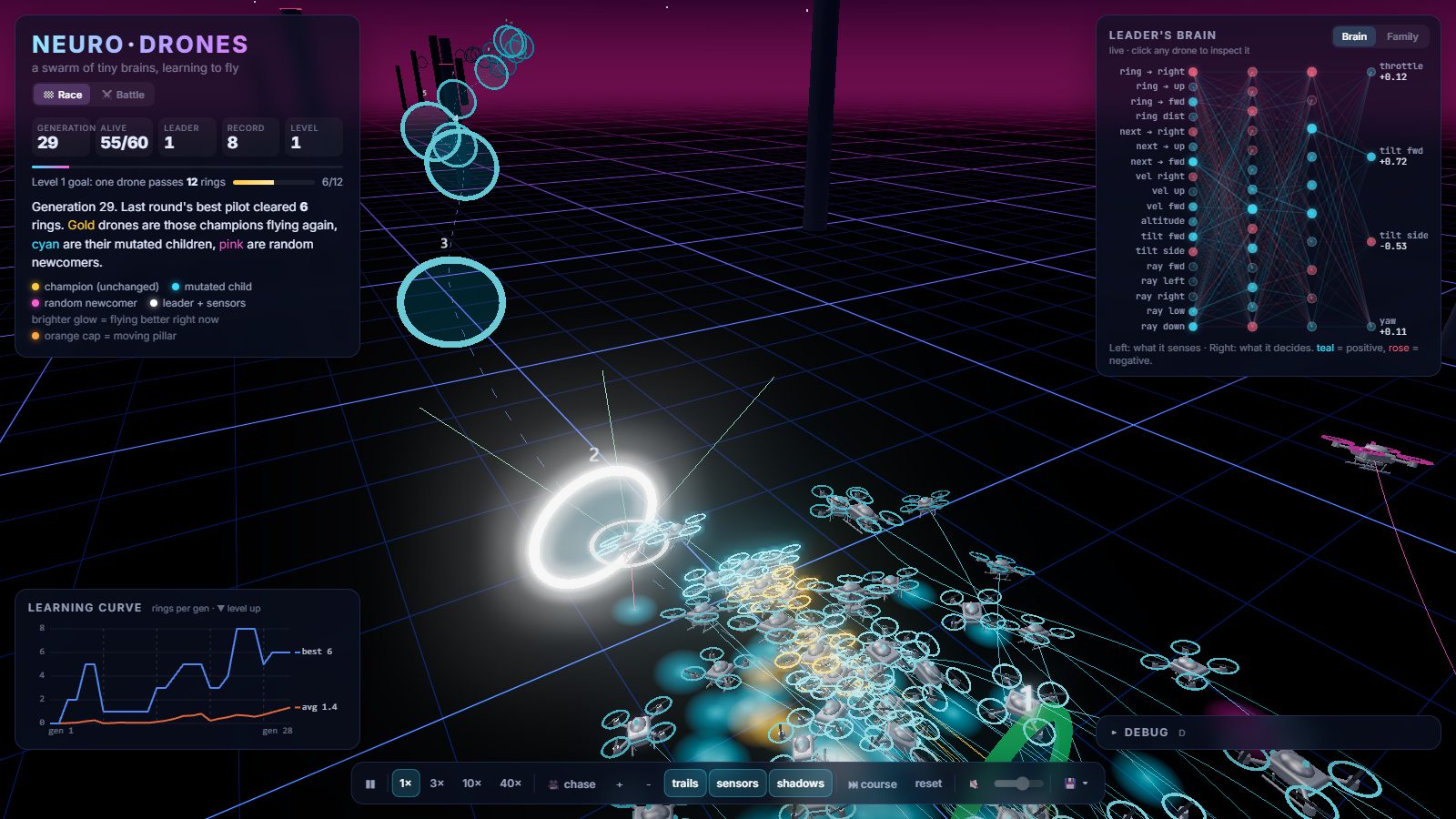
Task: Click the GENERATION value 29
Action: click(x=47, y=143)
